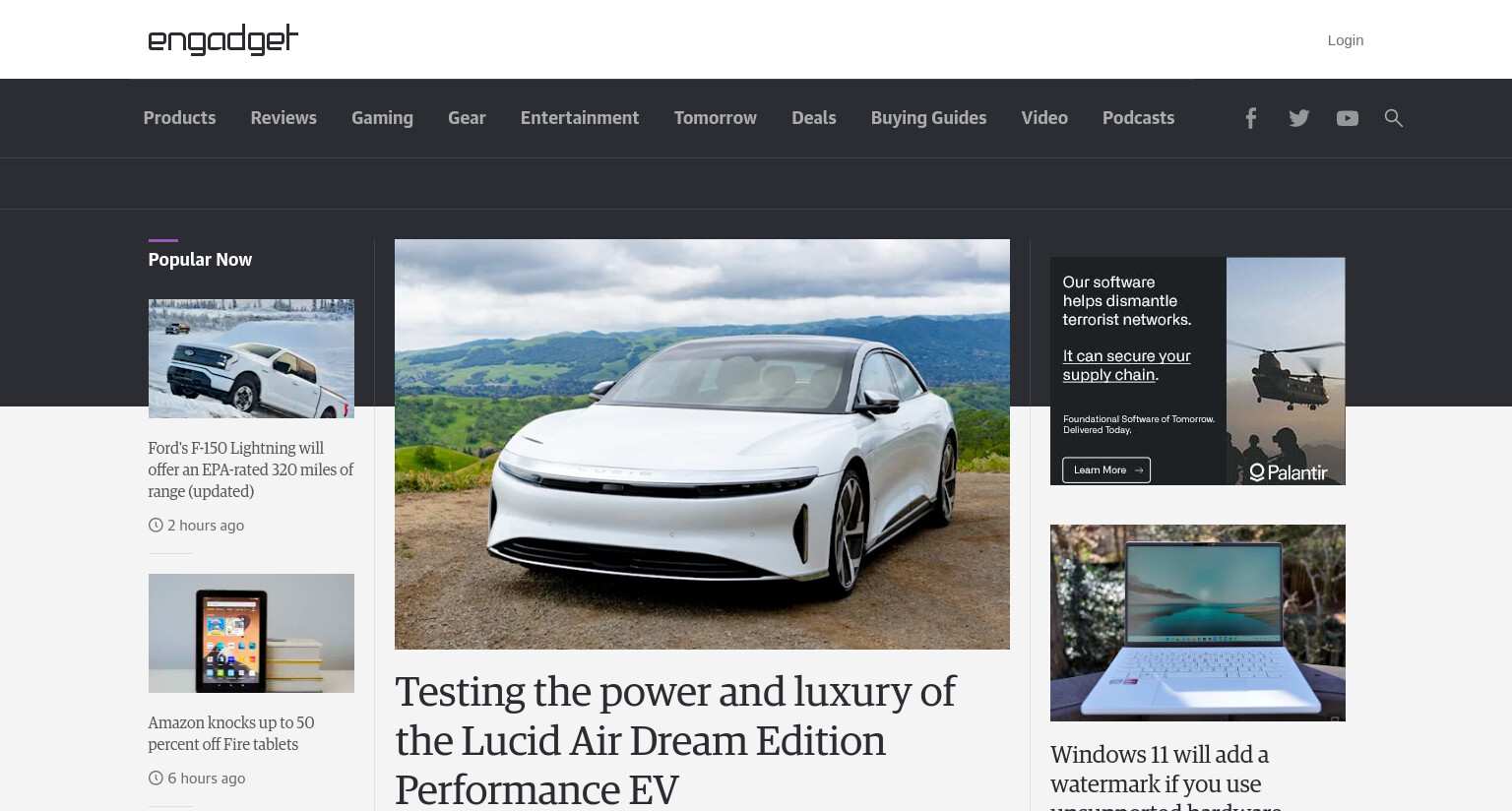Click clock icon beside 6 hours ago
1512x811 pixels.
[x=156, y=779]
